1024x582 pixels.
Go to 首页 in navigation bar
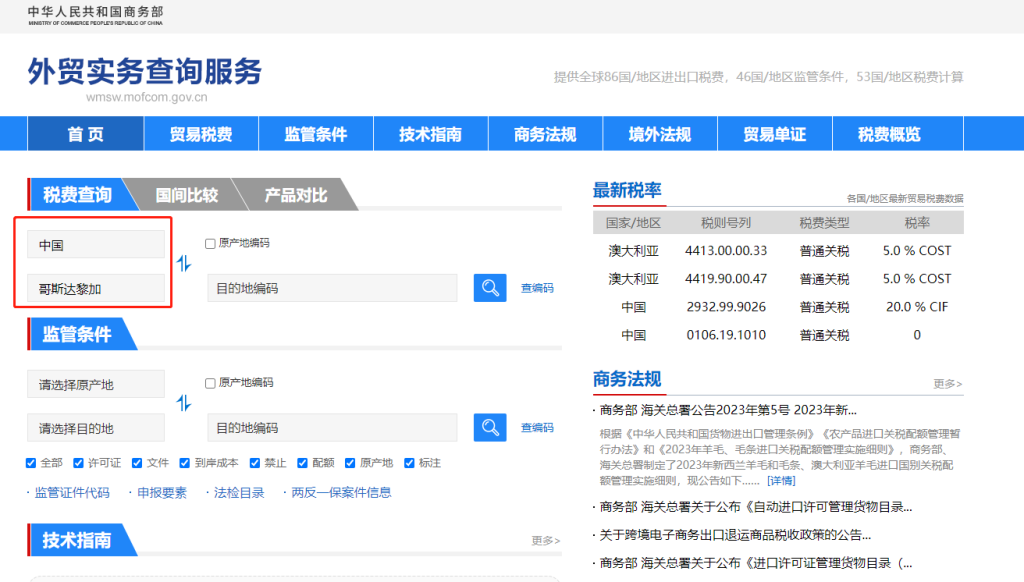click(x=86, y=134)
